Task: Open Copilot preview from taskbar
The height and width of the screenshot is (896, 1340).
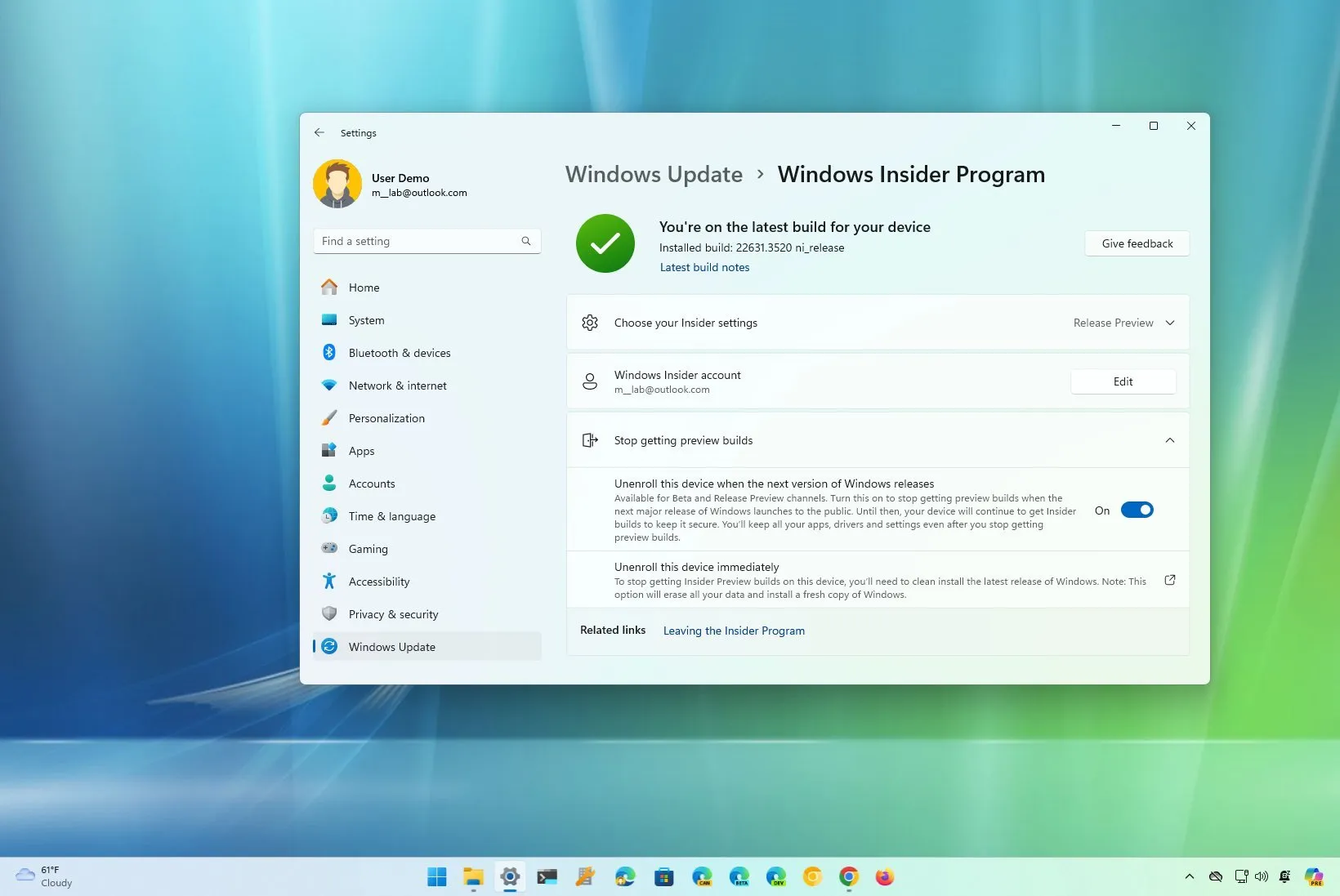Action: [x=1314, y=876]
